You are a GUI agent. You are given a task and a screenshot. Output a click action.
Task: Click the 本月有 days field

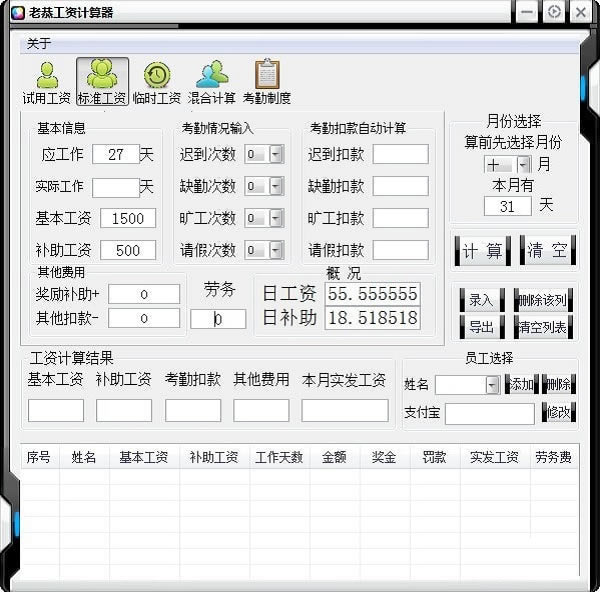(508, 206)
